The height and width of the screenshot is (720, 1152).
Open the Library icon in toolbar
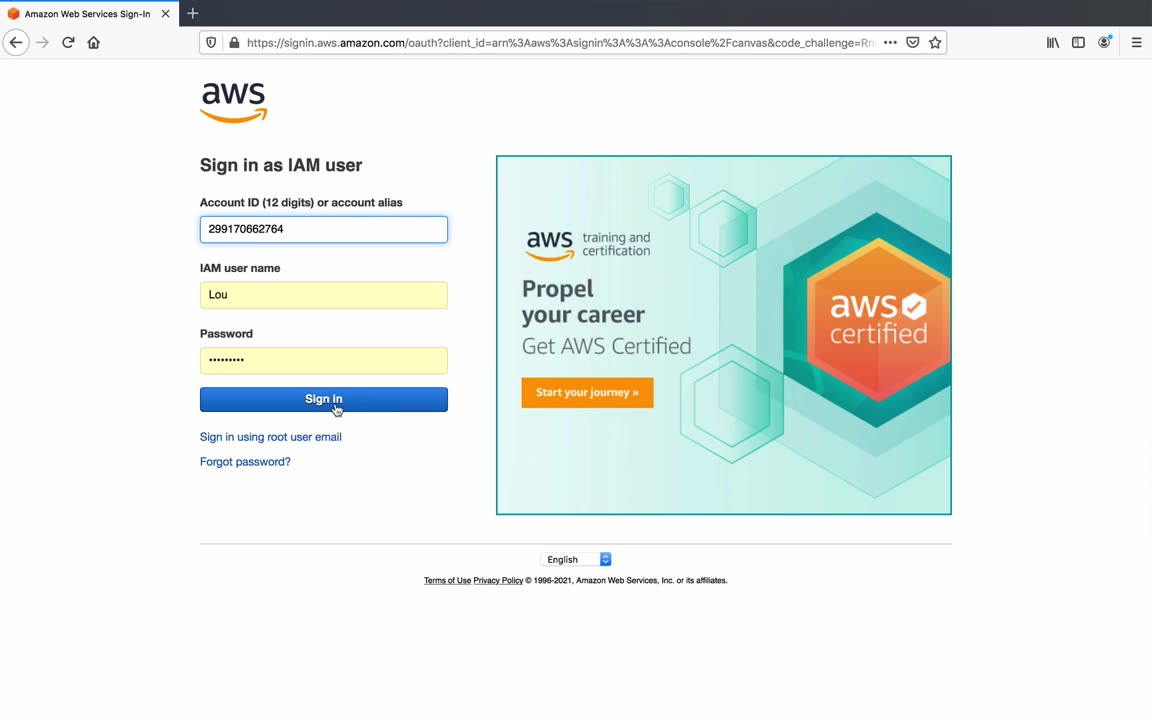[x=1053, y=43]
